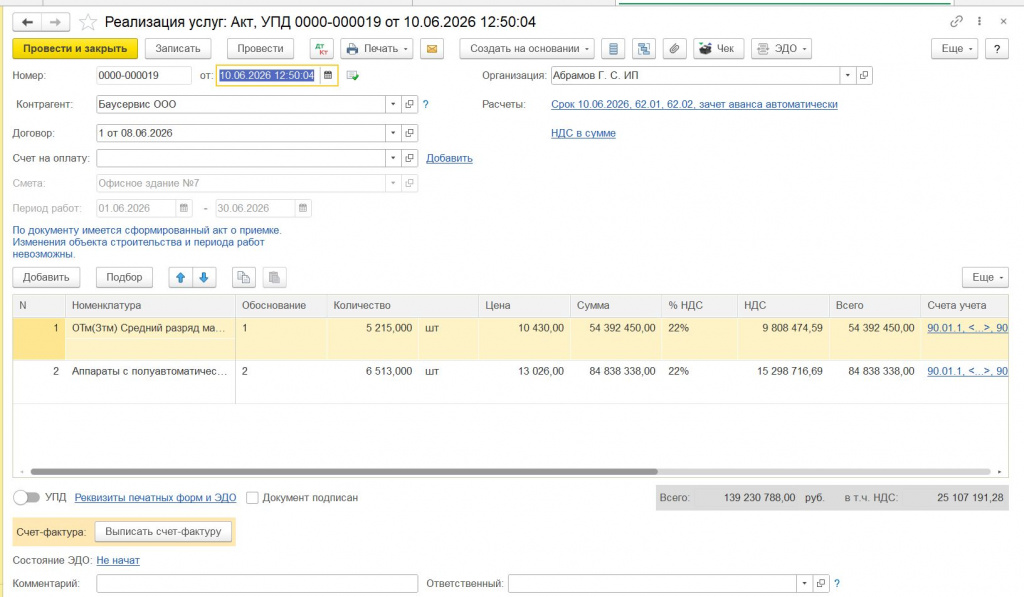
Task: Click the envelope email icon
Action: point(432,48)
